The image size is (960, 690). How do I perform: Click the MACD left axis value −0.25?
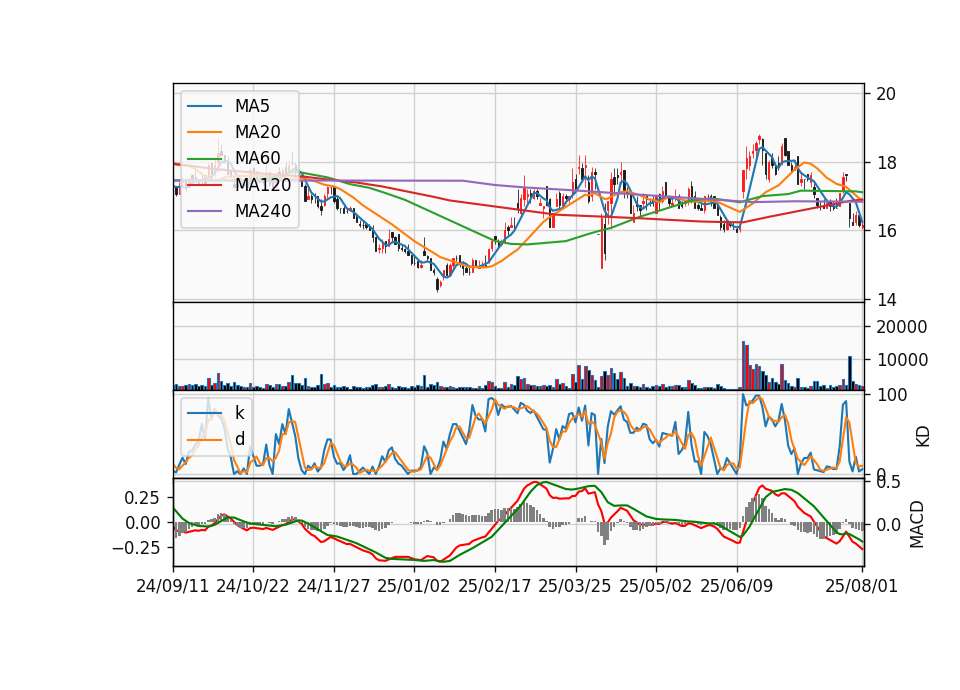tap(136, 547)
